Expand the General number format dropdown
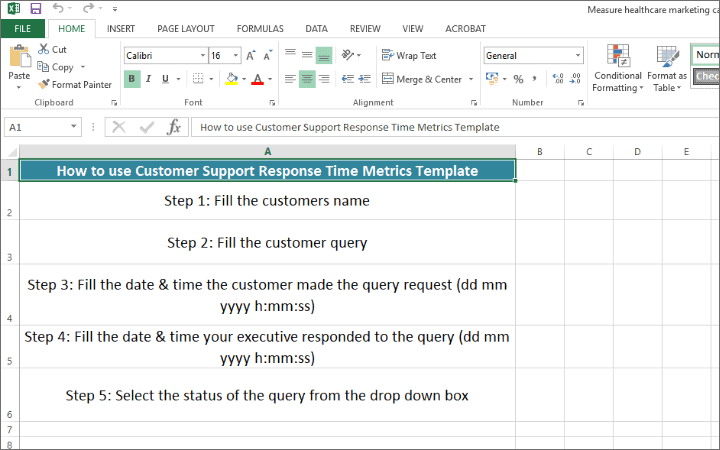This screenshot has height=450, width=720. pyautogui.click(x=577, y=56)
